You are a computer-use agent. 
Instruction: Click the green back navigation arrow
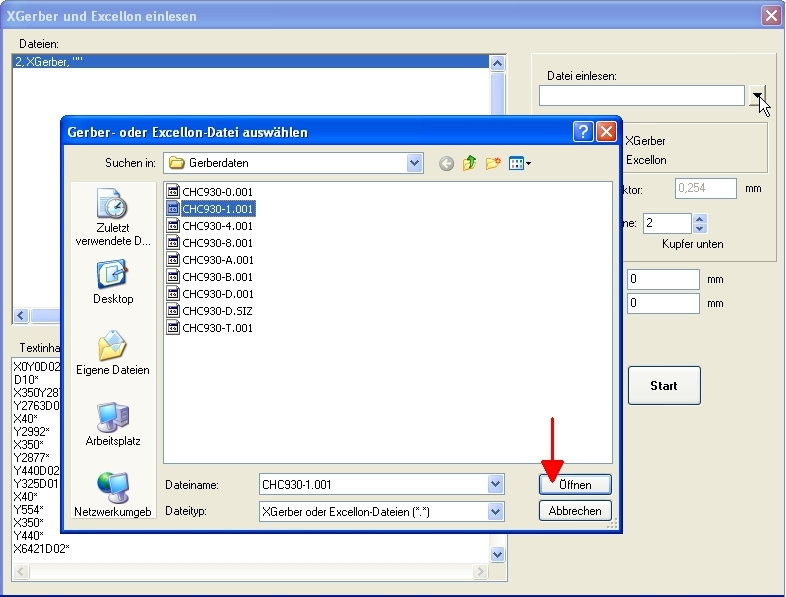446,164
